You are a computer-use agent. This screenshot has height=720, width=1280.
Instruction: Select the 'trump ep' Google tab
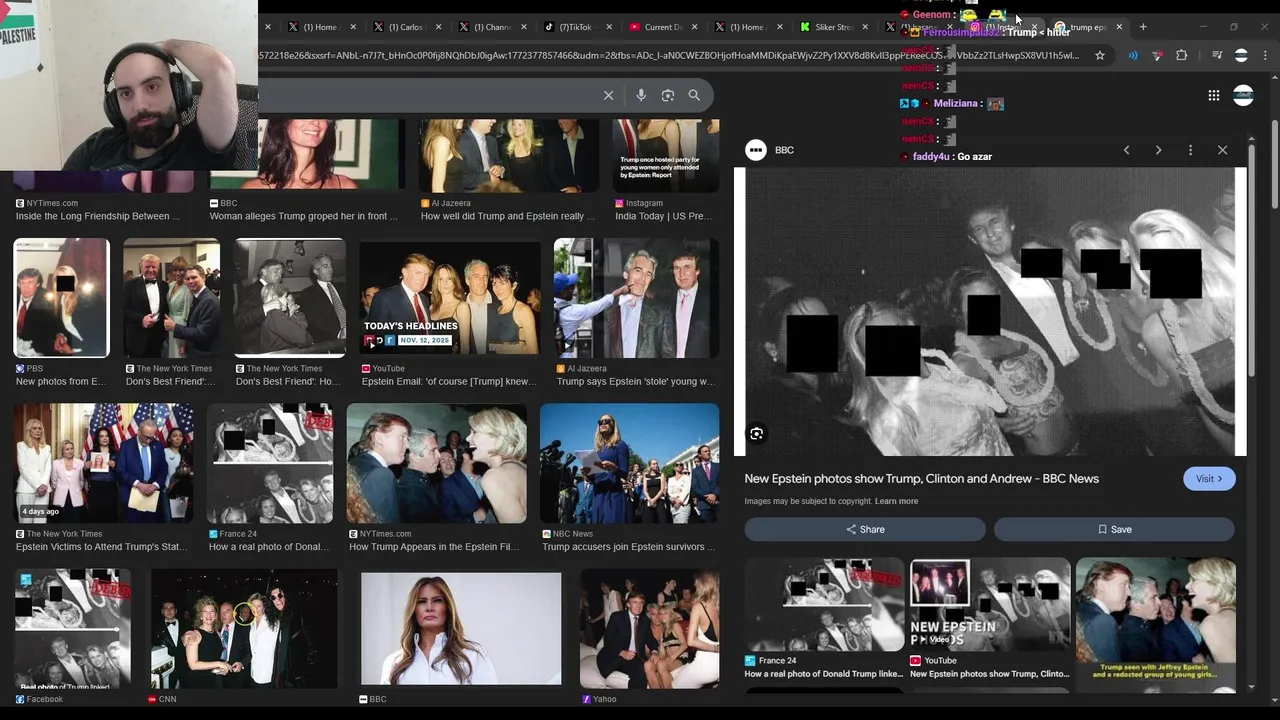[1087, 27]
